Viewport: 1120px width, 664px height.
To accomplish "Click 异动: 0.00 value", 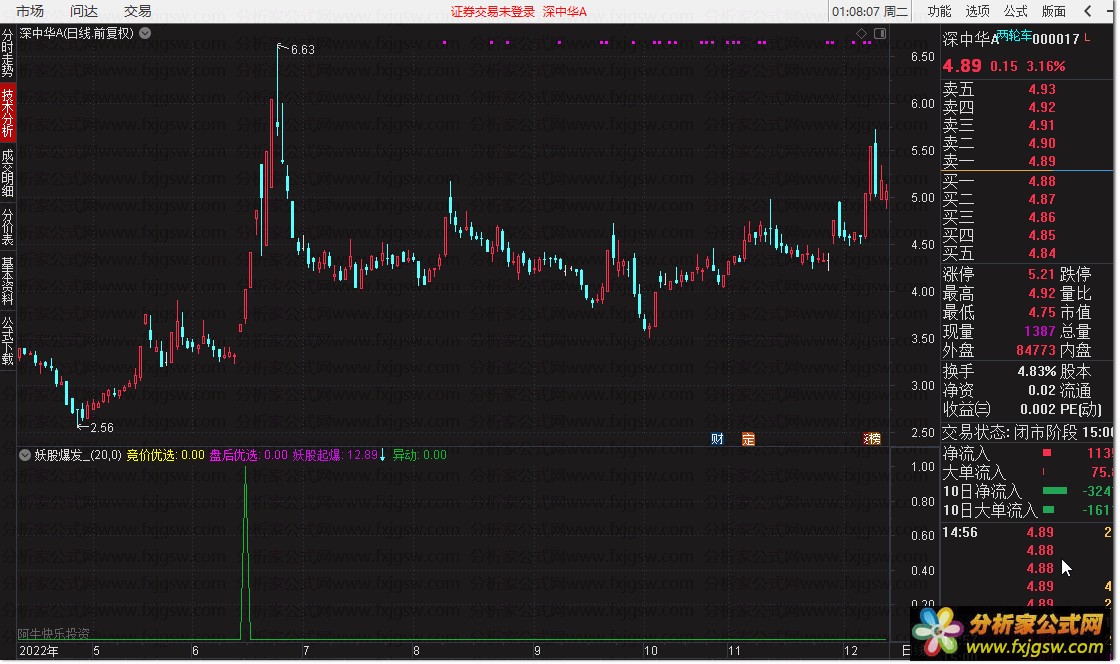I will pos(419,455).
